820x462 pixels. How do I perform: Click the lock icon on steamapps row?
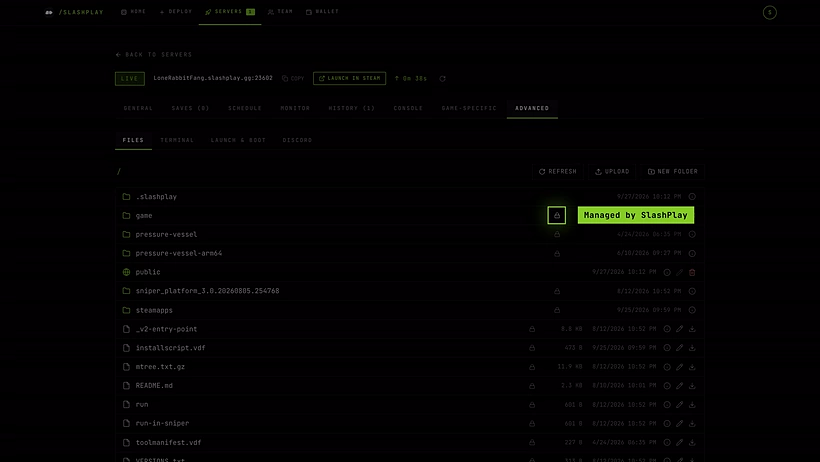coord(557,310)
